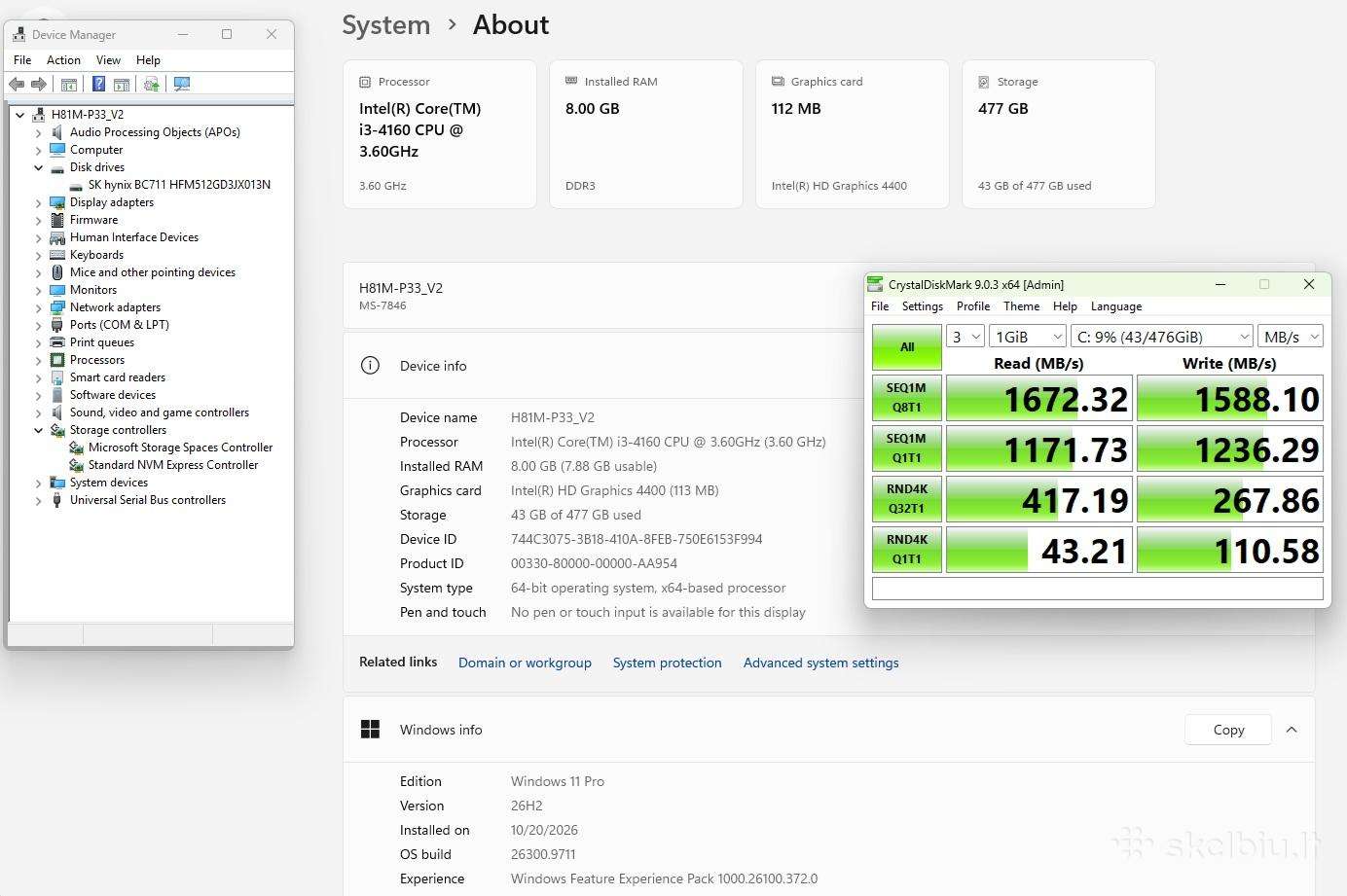Click the CrystalDiskMark title bar app icon
This screenshot has width=1347, height=896.
click(x=875, y=284)
